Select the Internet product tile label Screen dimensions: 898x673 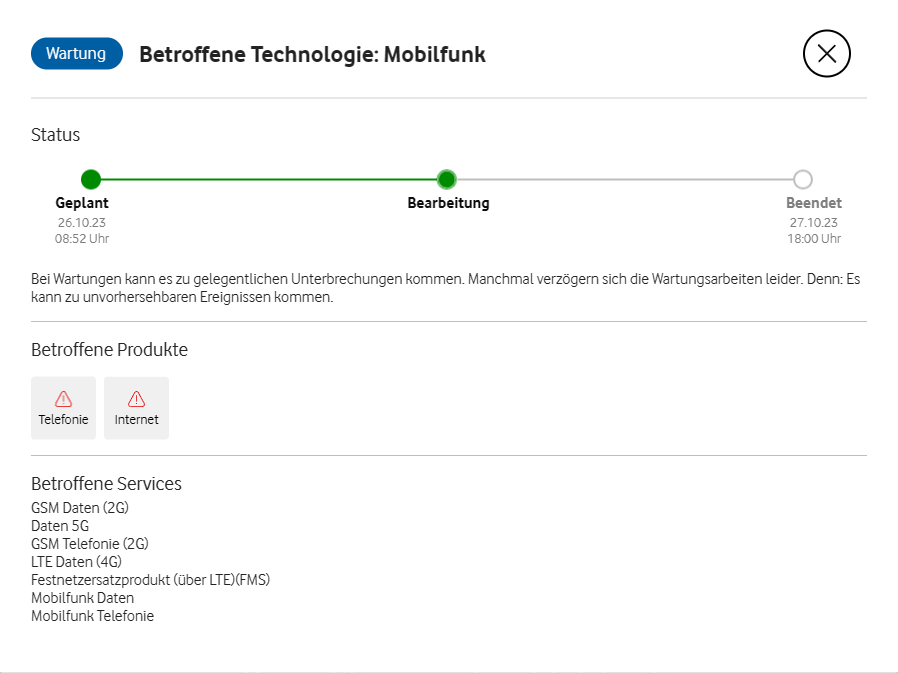pos(137,420)
